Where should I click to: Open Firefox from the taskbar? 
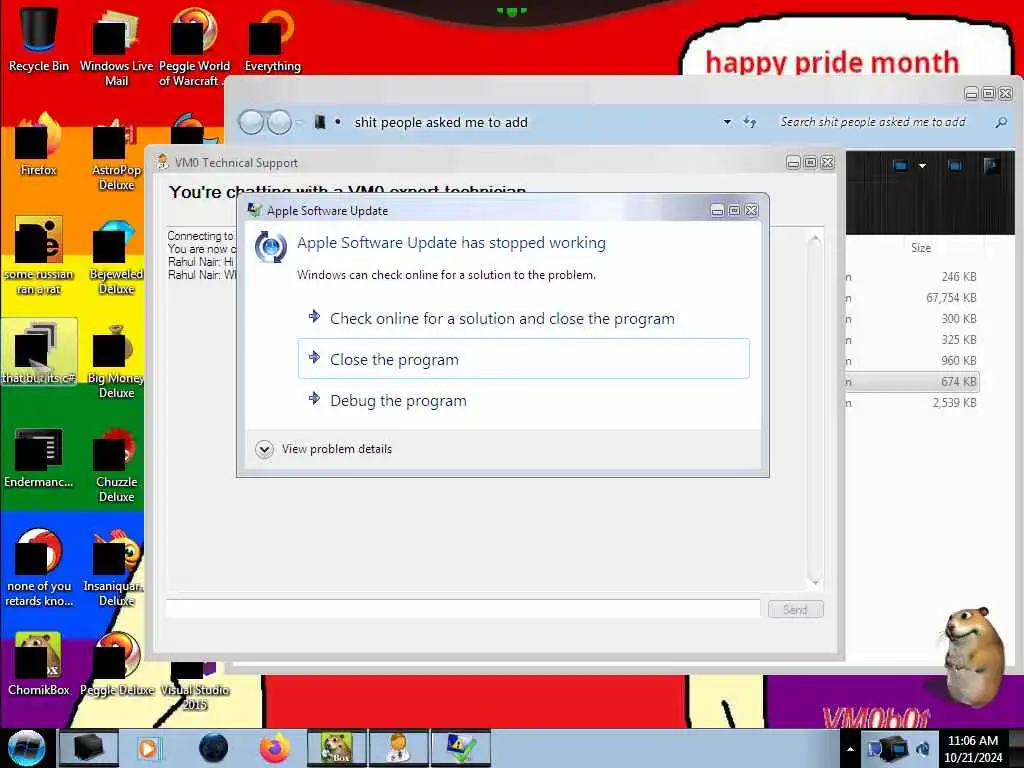tap(275, 748)
